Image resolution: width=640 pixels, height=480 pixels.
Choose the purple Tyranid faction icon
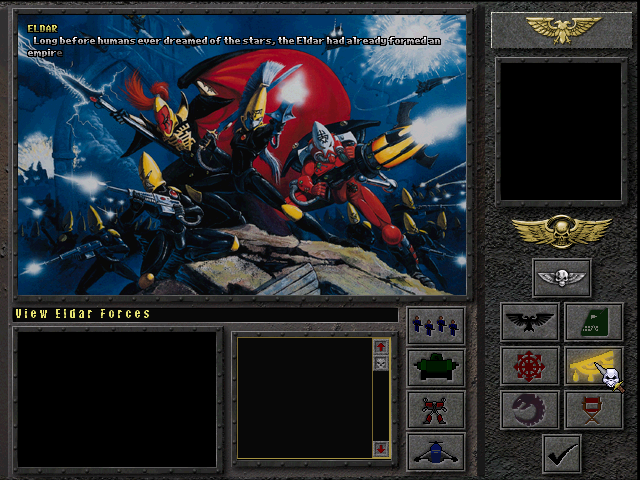pyautogui.click(x=530, y=410)
